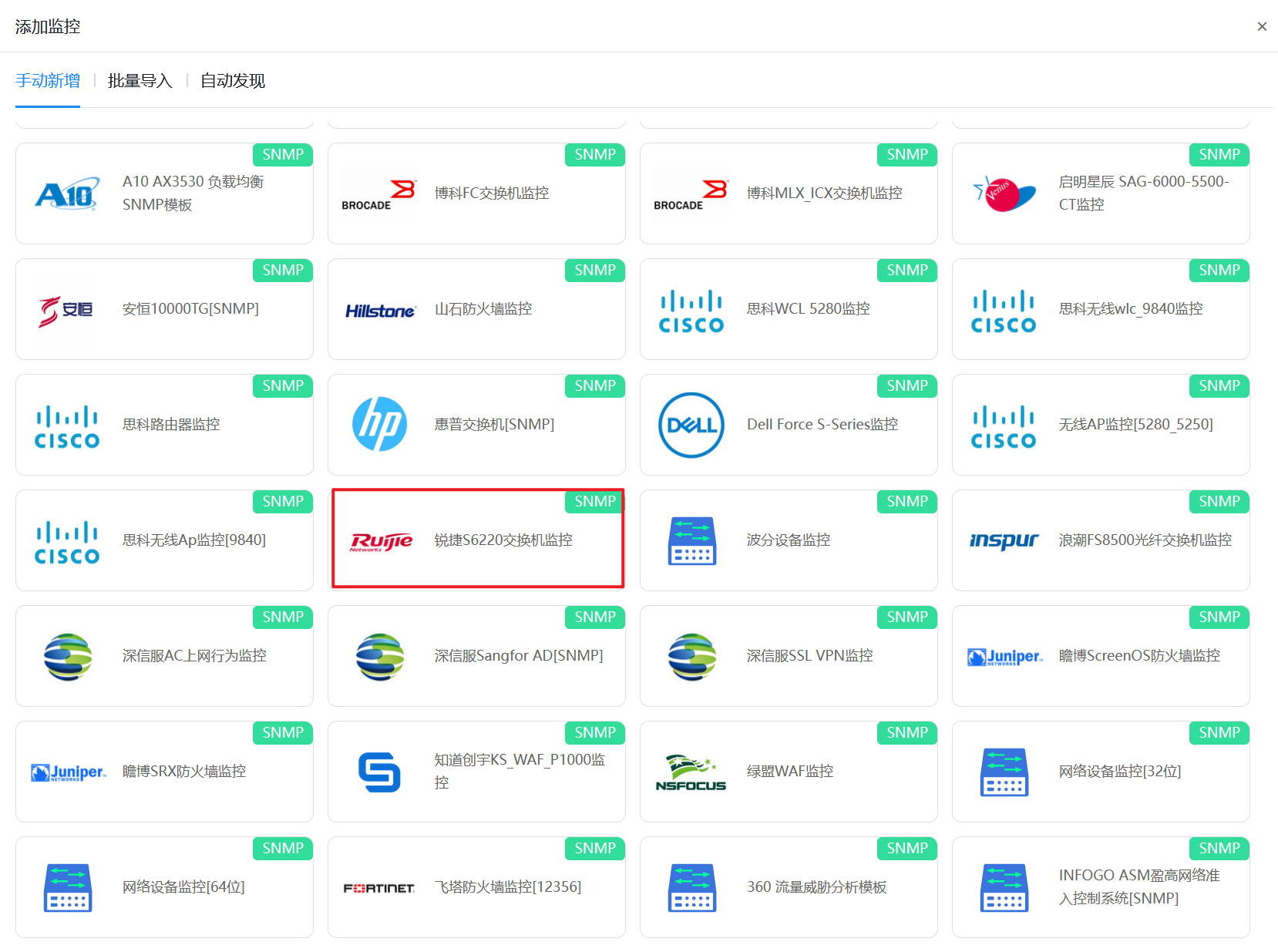Switch to 批量导入 tab
The image size is (1278, 952).
coord(140,81)
